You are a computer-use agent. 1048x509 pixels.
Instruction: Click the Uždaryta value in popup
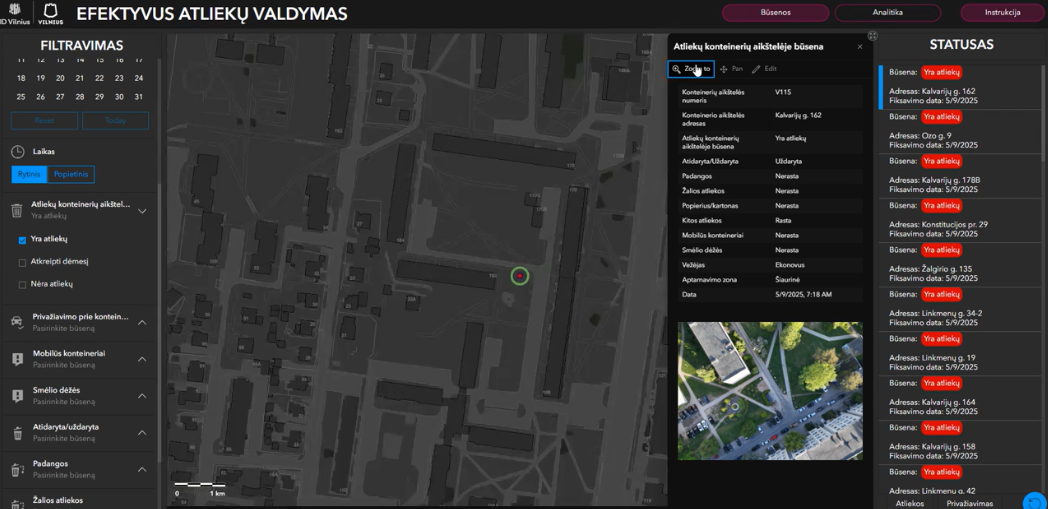(x=788, y=162)
